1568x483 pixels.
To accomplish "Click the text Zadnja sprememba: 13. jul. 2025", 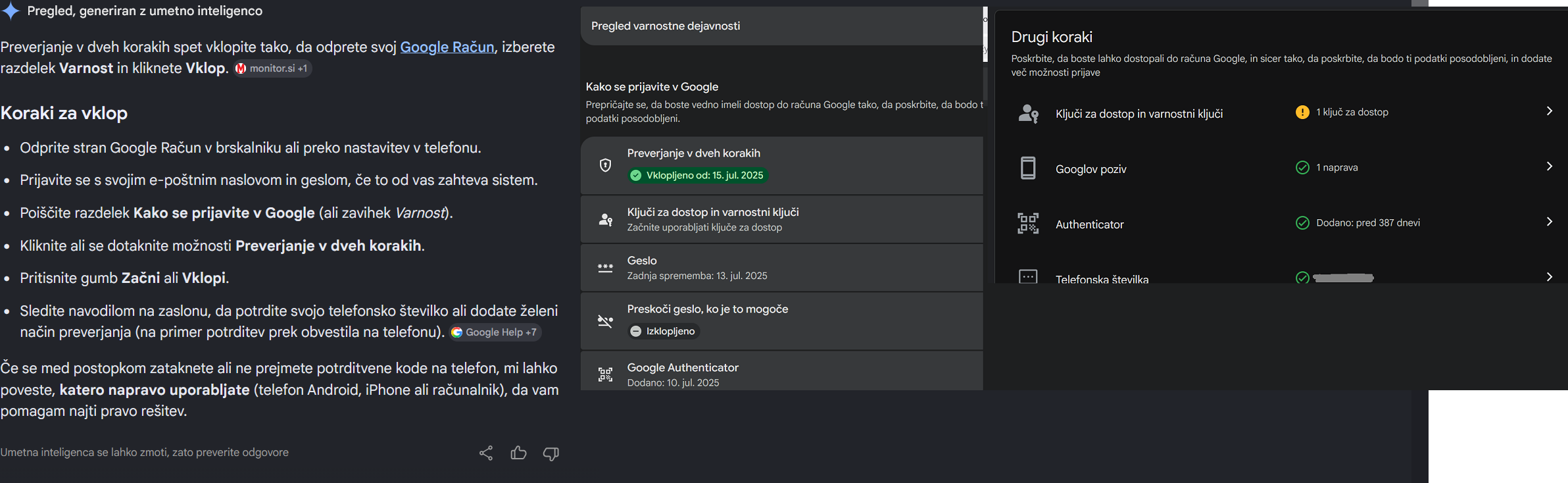I will pyautogui.click(x=697, y=276).
